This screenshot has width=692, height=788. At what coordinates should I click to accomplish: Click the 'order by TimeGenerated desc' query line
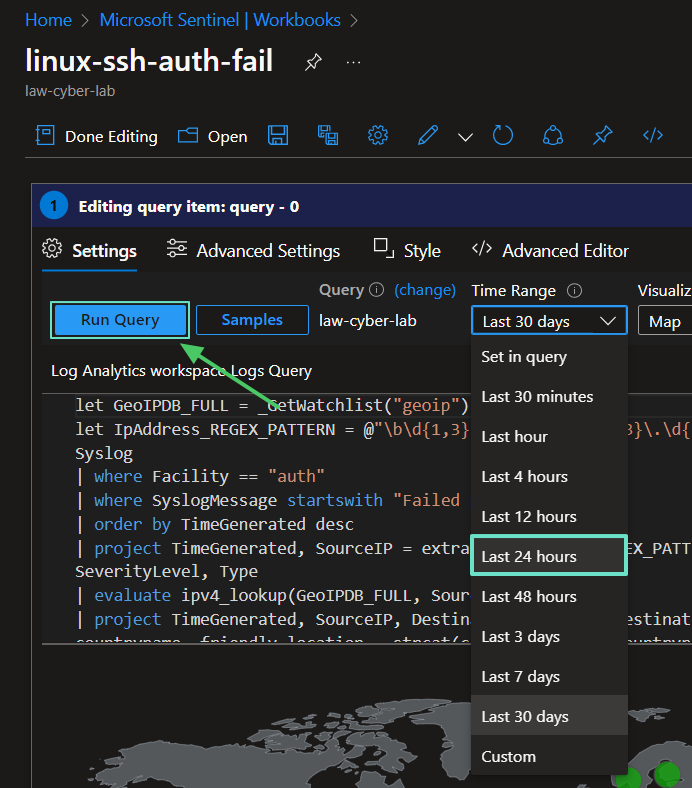(x=215, y=524)
